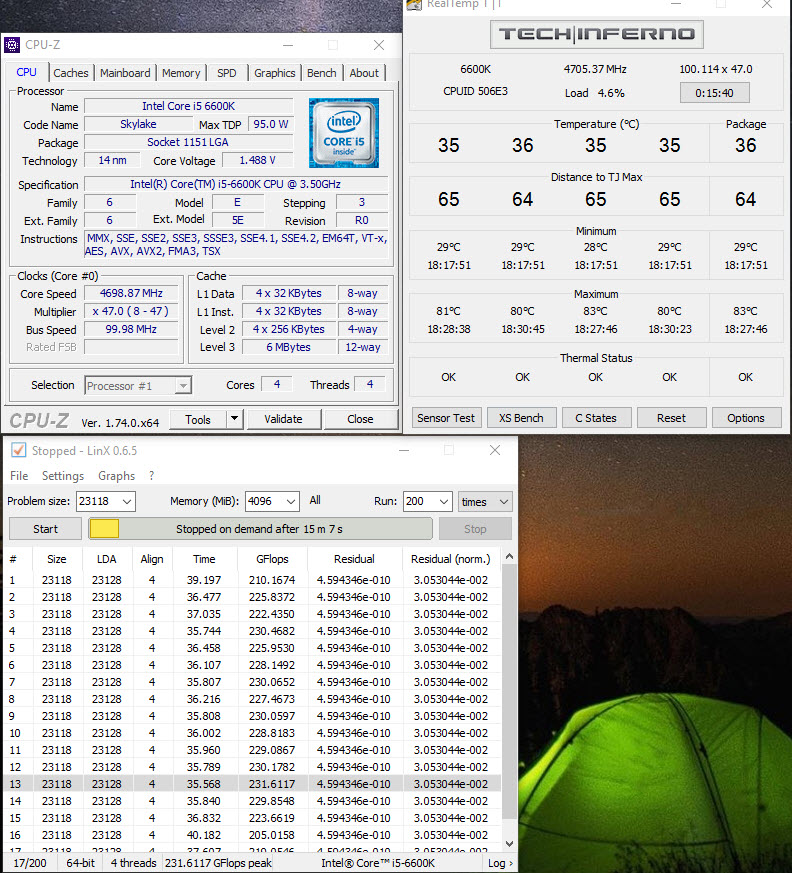Open the Tools dropdown arrow in CPU-Z
The image size is (792, 873).
pyautogui.click(x=235, y=419)
